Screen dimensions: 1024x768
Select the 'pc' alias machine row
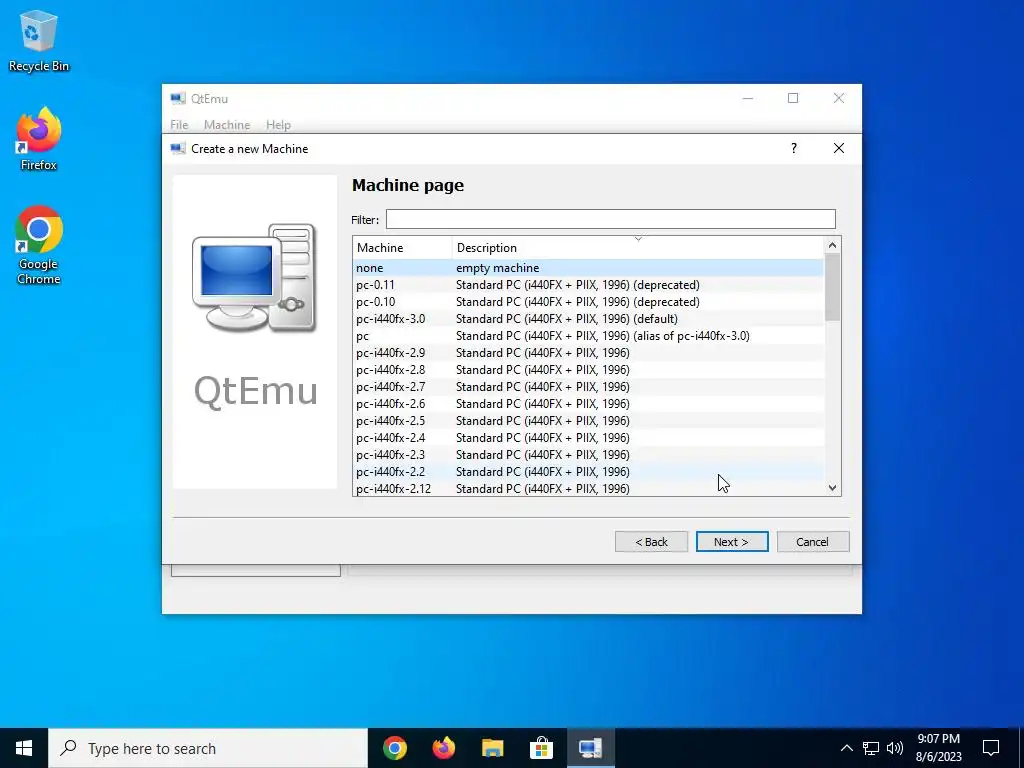click(x=588, y=336)
